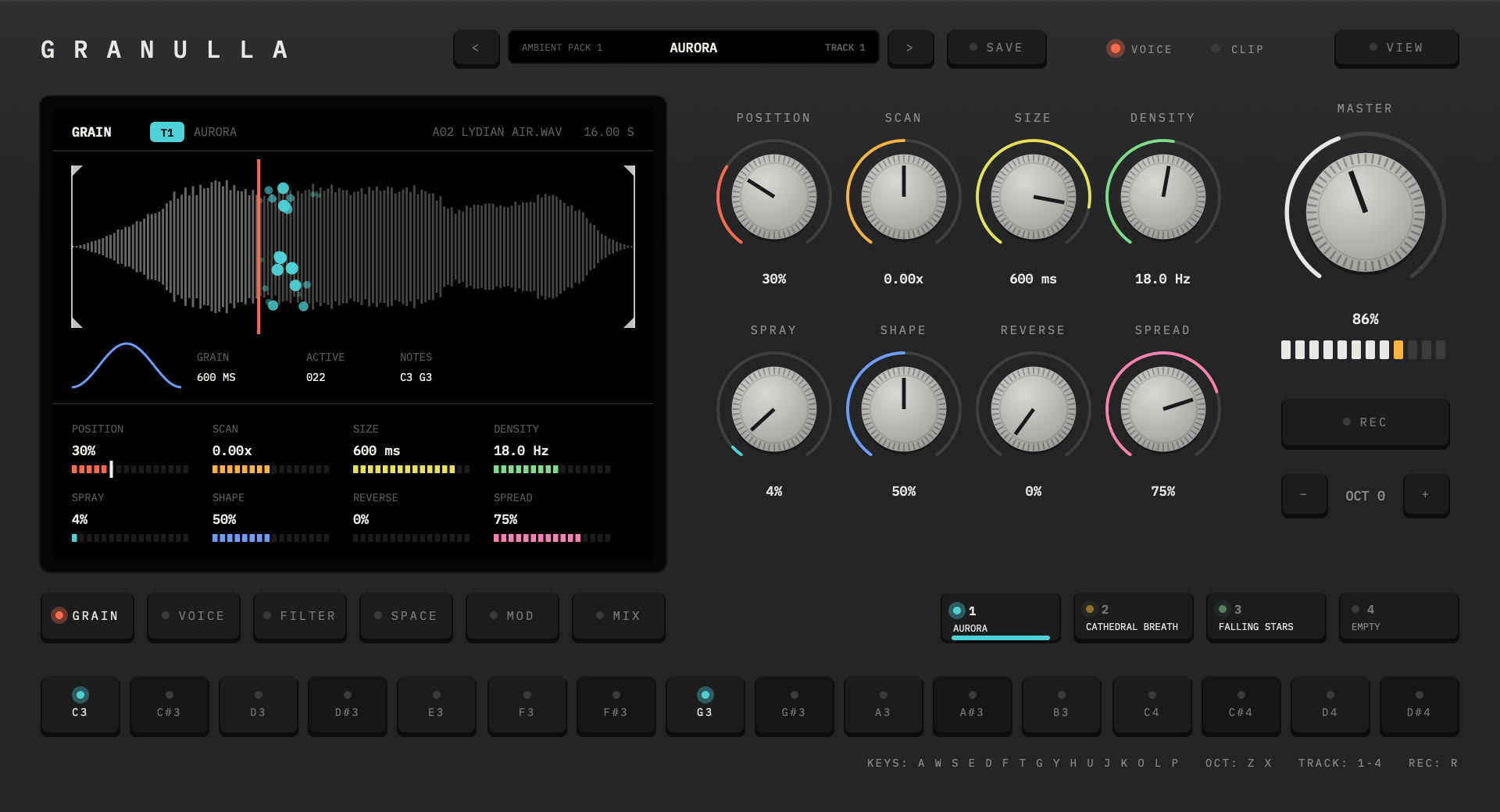Select track 1 AURORA

click(x=1001, y=618)
